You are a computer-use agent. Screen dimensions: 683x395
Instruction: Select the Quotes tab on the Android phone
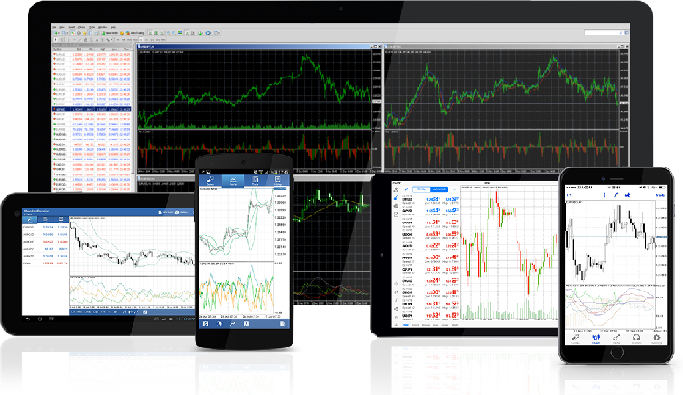210,181
